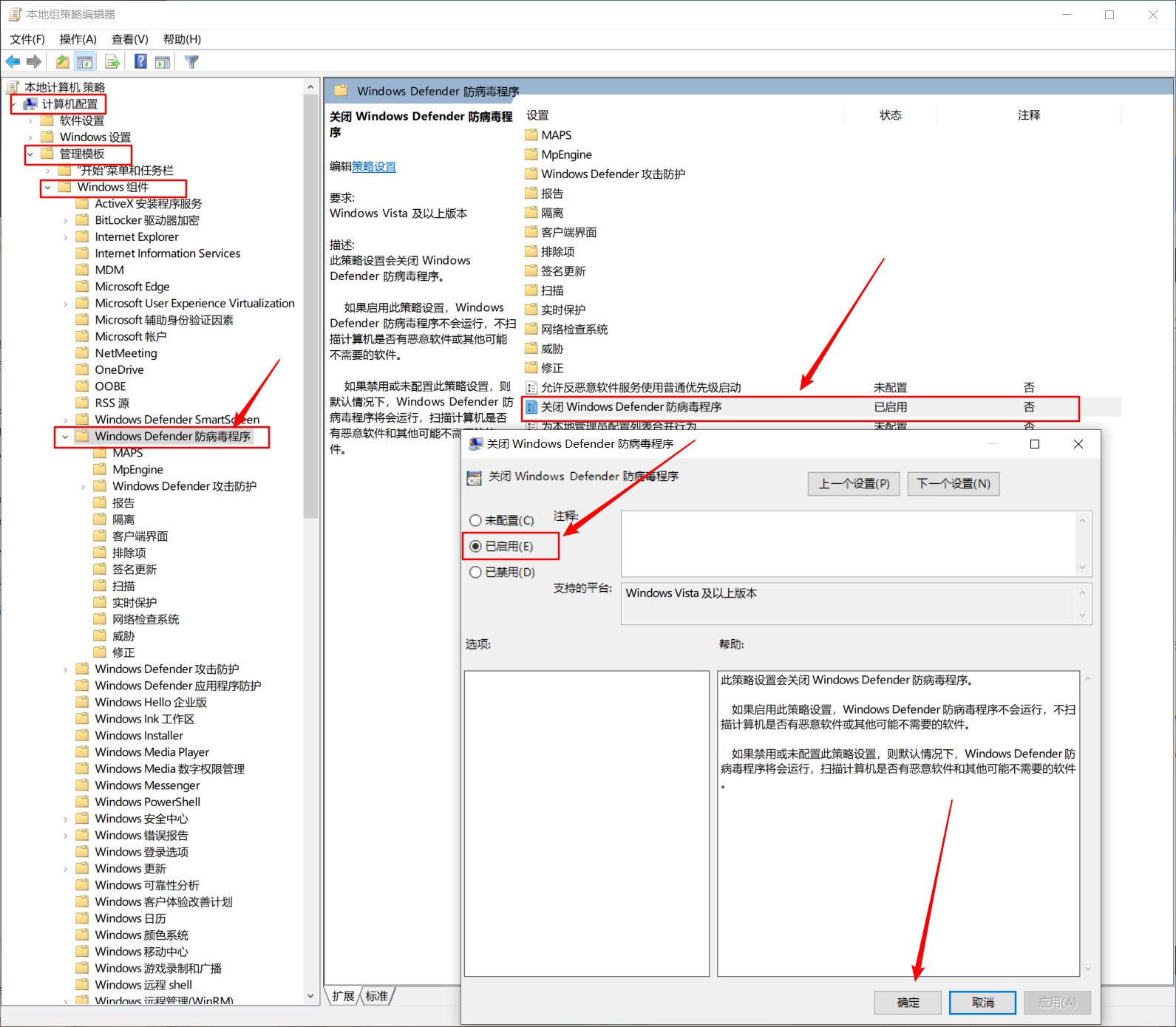Switch to the 标准 tab
The image size is (1176, 1027).
pyautogui.click(x=377, y=996)
